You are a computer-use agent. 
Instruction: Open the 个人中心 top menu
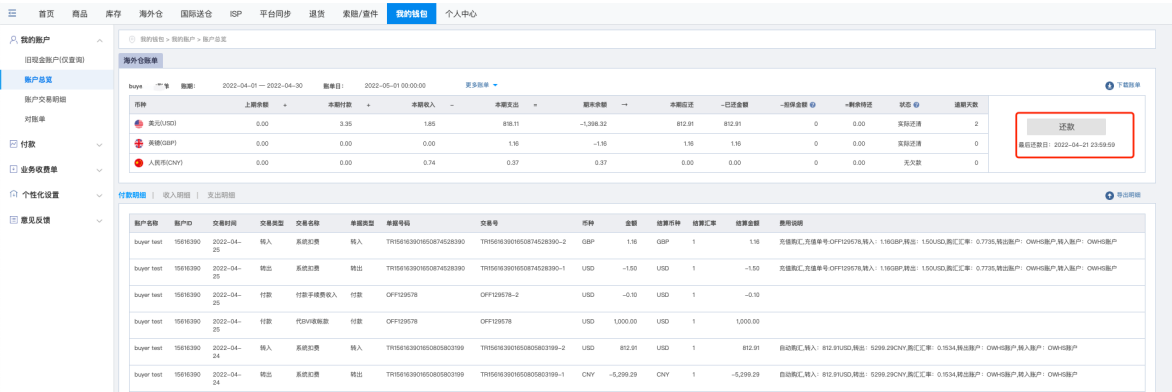pos(460,13)
